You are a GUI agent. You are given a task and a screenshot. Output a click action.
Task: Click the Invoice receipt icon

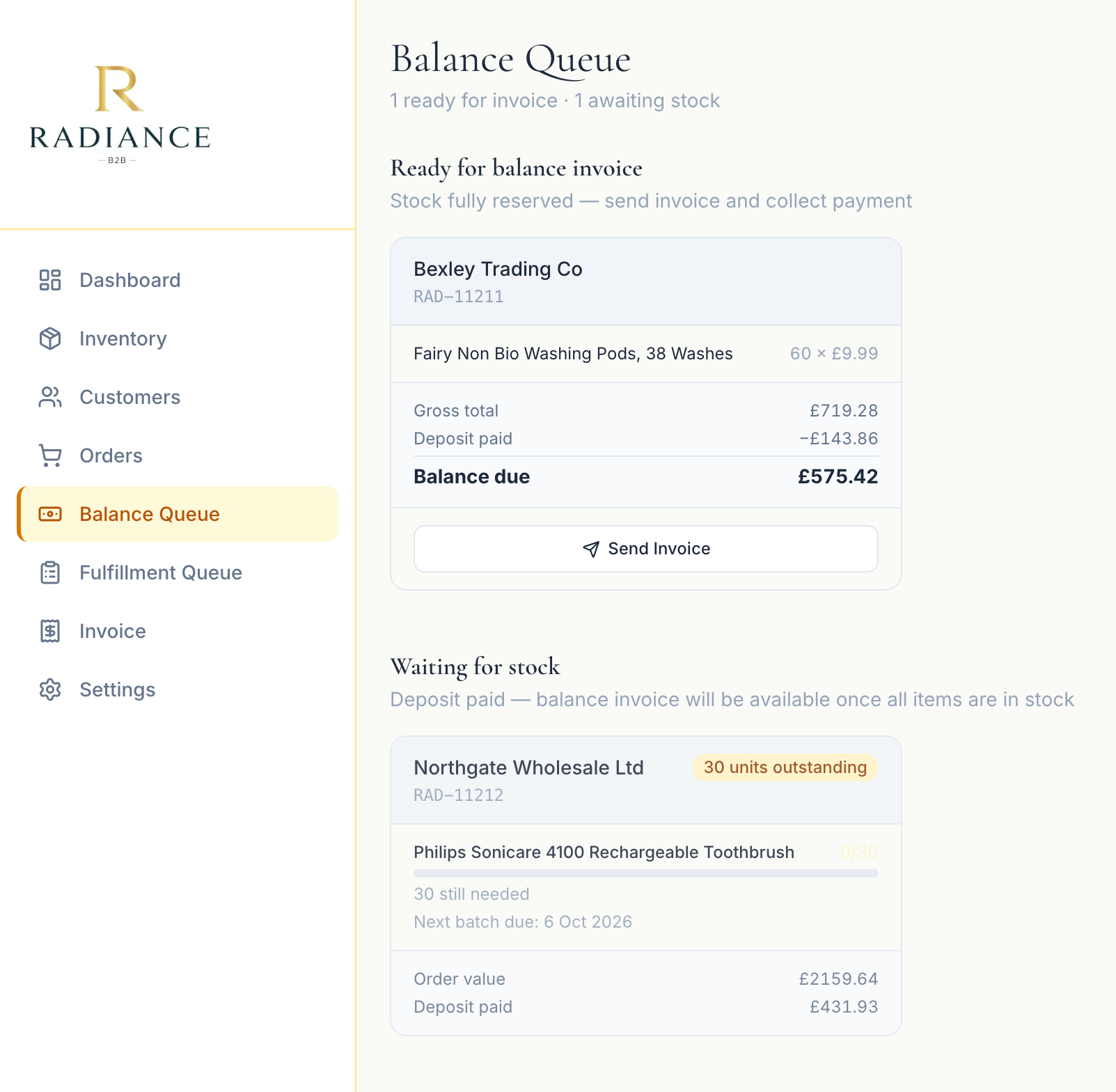[x=50, y=631]
